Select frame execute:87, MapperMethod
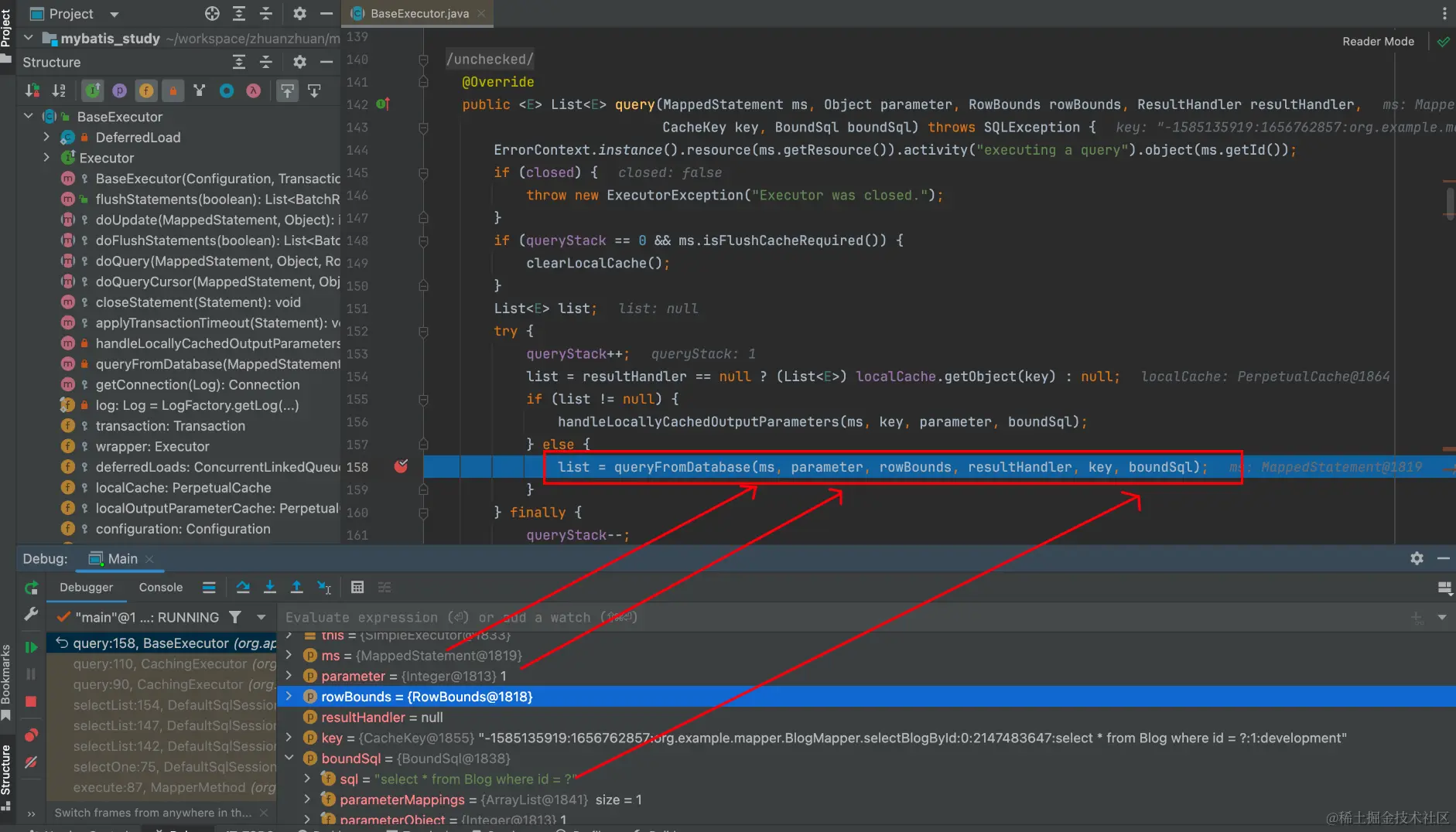 pos(162,787)
